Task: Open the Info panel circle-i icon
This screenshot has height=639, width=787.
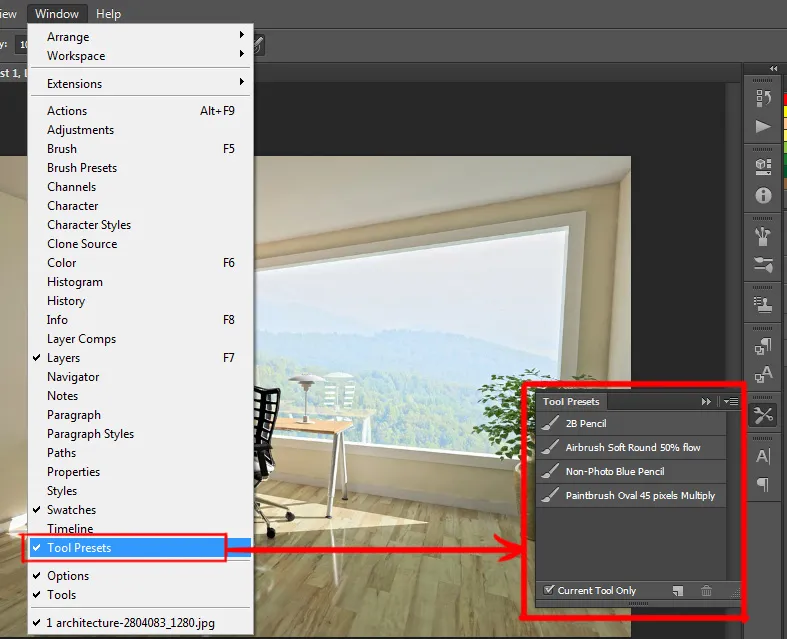Action: [x=763, y=195]
